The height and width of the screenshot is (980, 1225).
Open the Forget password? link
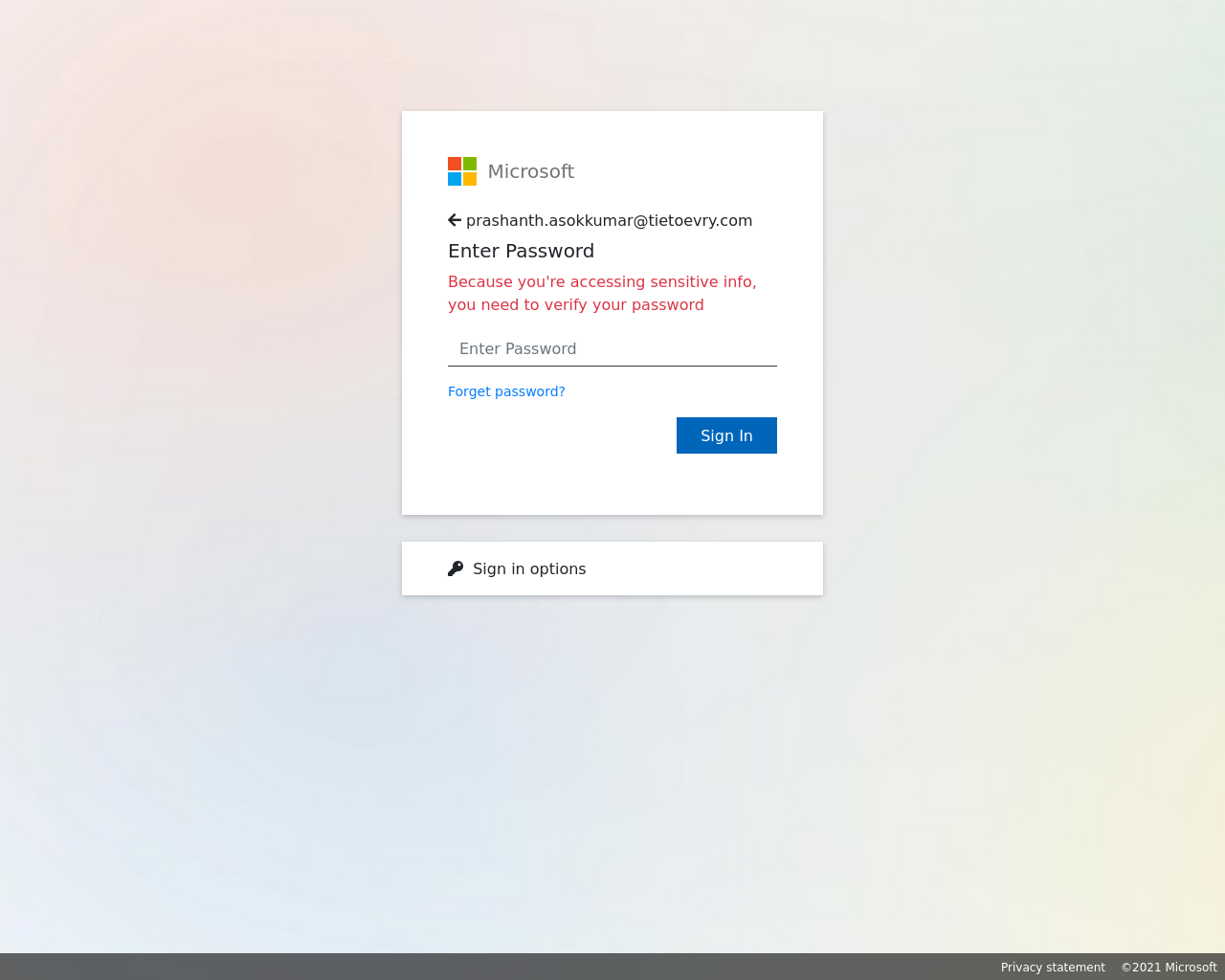coord(506,391)
